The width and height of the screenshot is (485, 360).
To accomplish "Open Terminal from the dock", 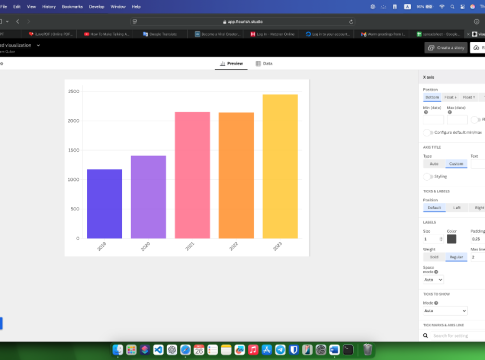I will (348, 350).
